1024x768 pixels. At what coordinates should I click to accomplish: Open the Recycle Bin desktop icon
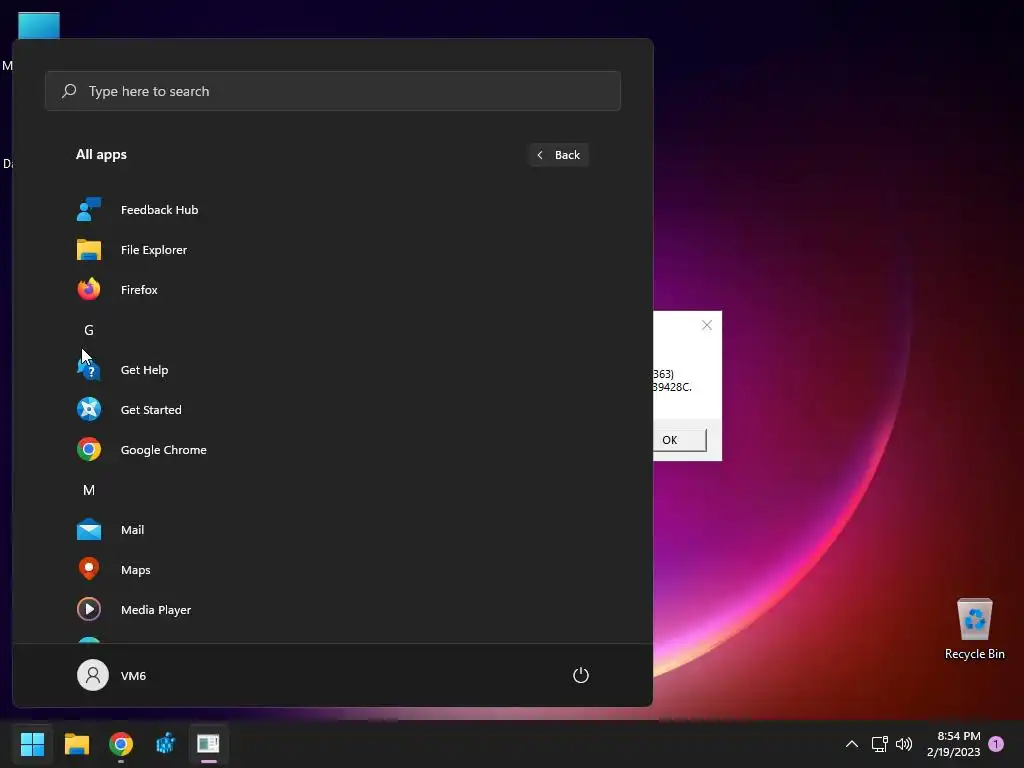tap(974, 628)
